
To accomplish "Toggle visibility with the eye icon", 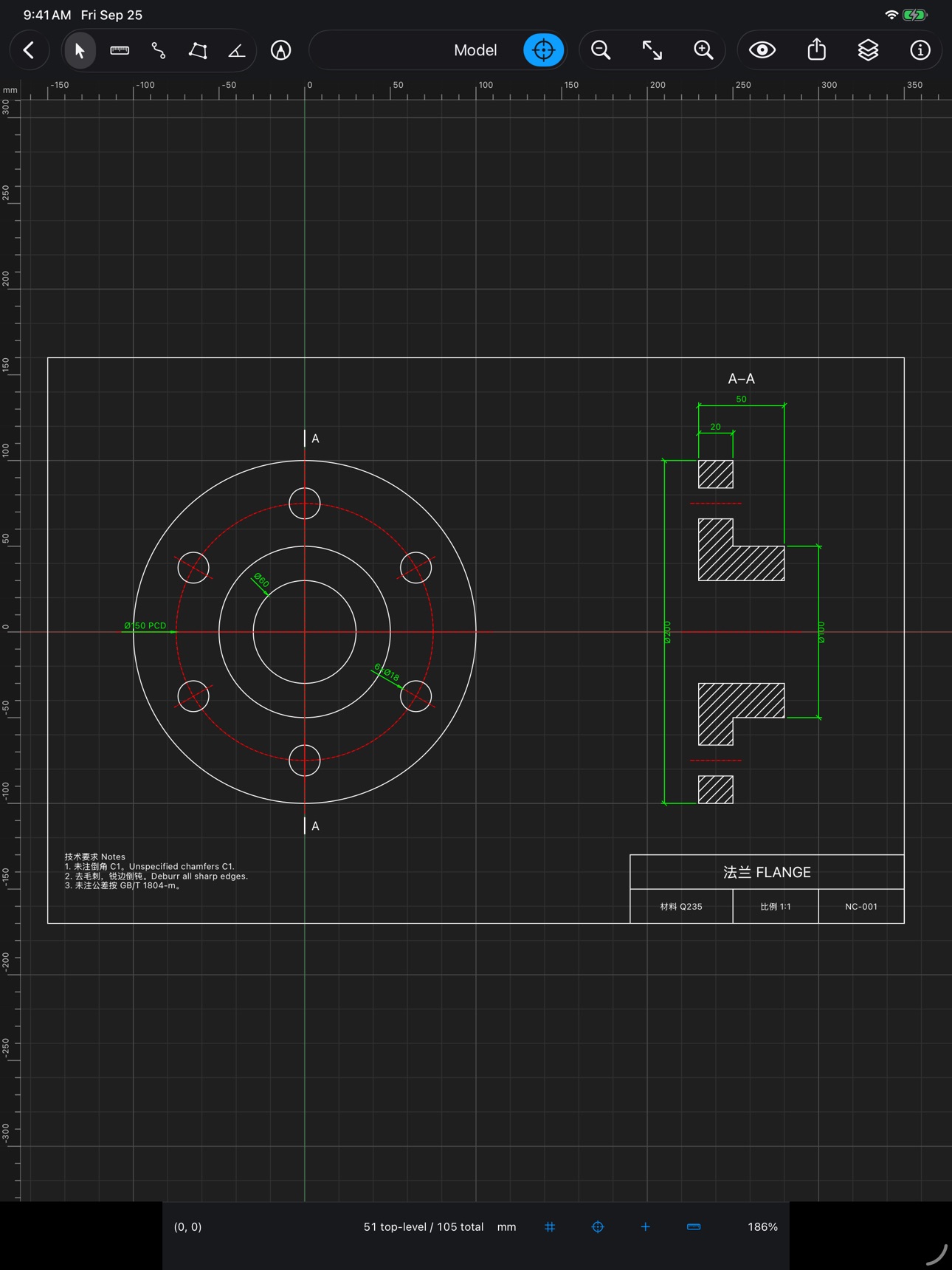I will 762,50.
